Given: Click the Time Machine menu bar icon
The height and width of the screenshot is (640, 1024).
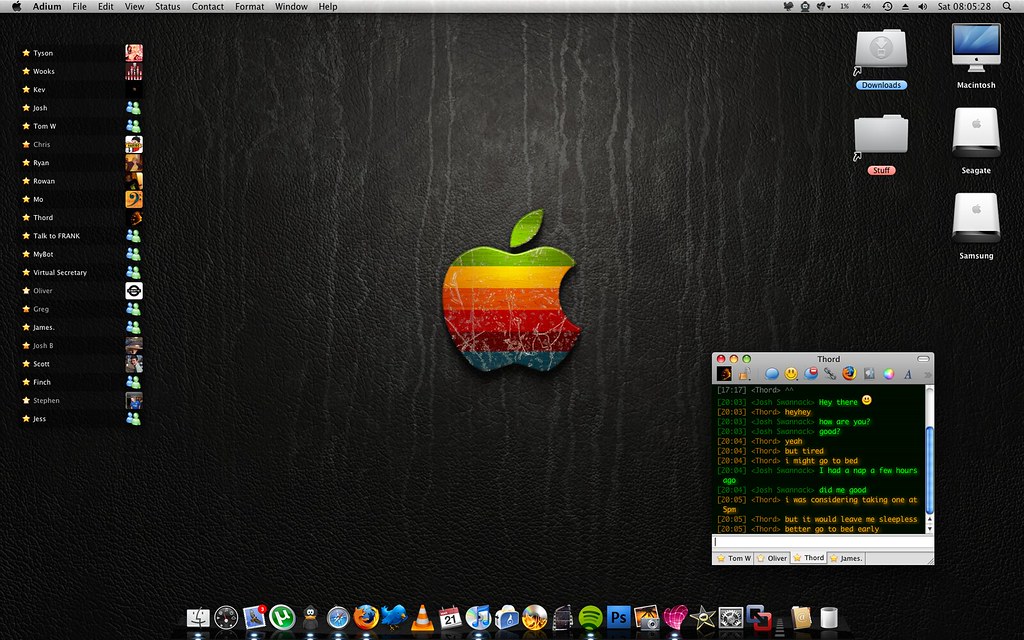Looking at the screenshot, I should [x=887, y=7].
